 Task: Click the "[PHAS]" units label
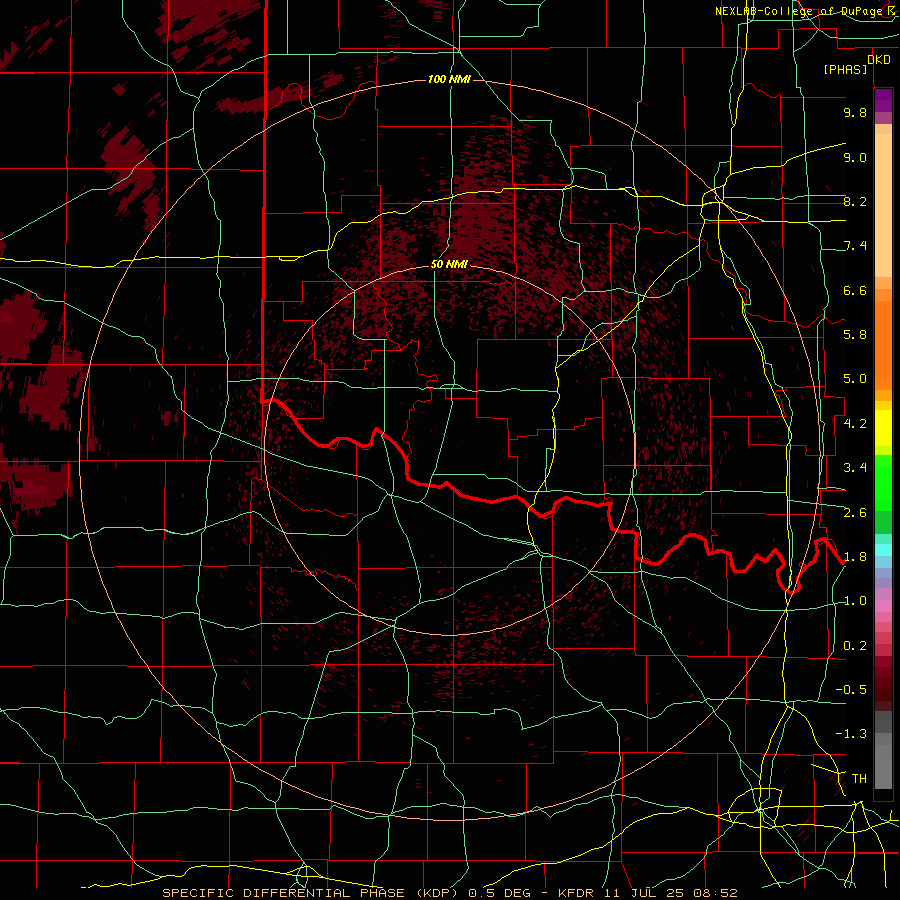845,69
